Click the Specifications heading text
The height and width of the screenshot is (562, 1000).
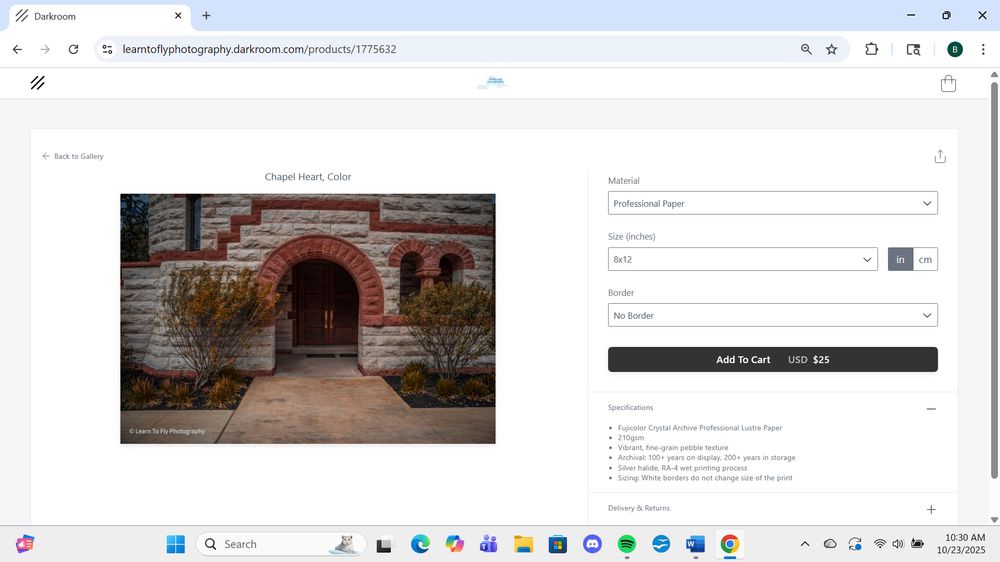pos(630,408)
